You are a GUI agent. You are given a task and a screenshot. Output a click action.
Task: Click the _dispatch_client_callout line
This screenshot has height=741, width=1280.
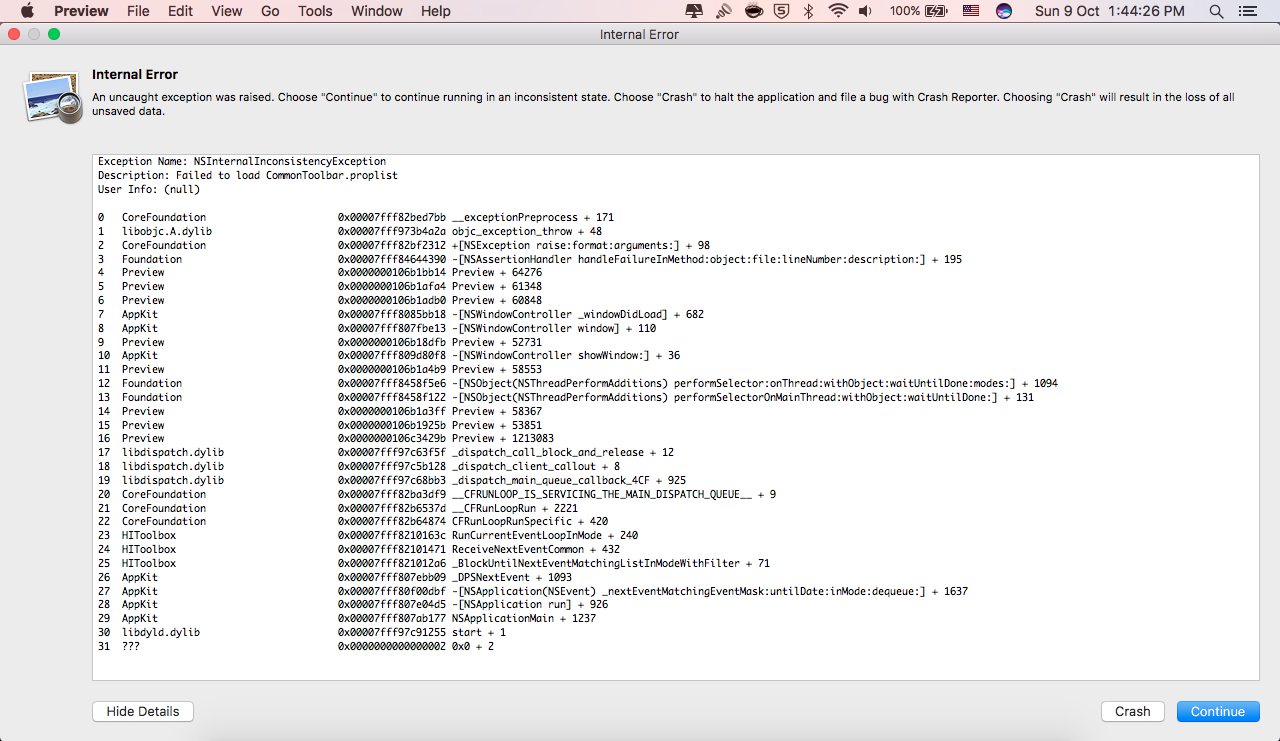(x=359, y=466)
